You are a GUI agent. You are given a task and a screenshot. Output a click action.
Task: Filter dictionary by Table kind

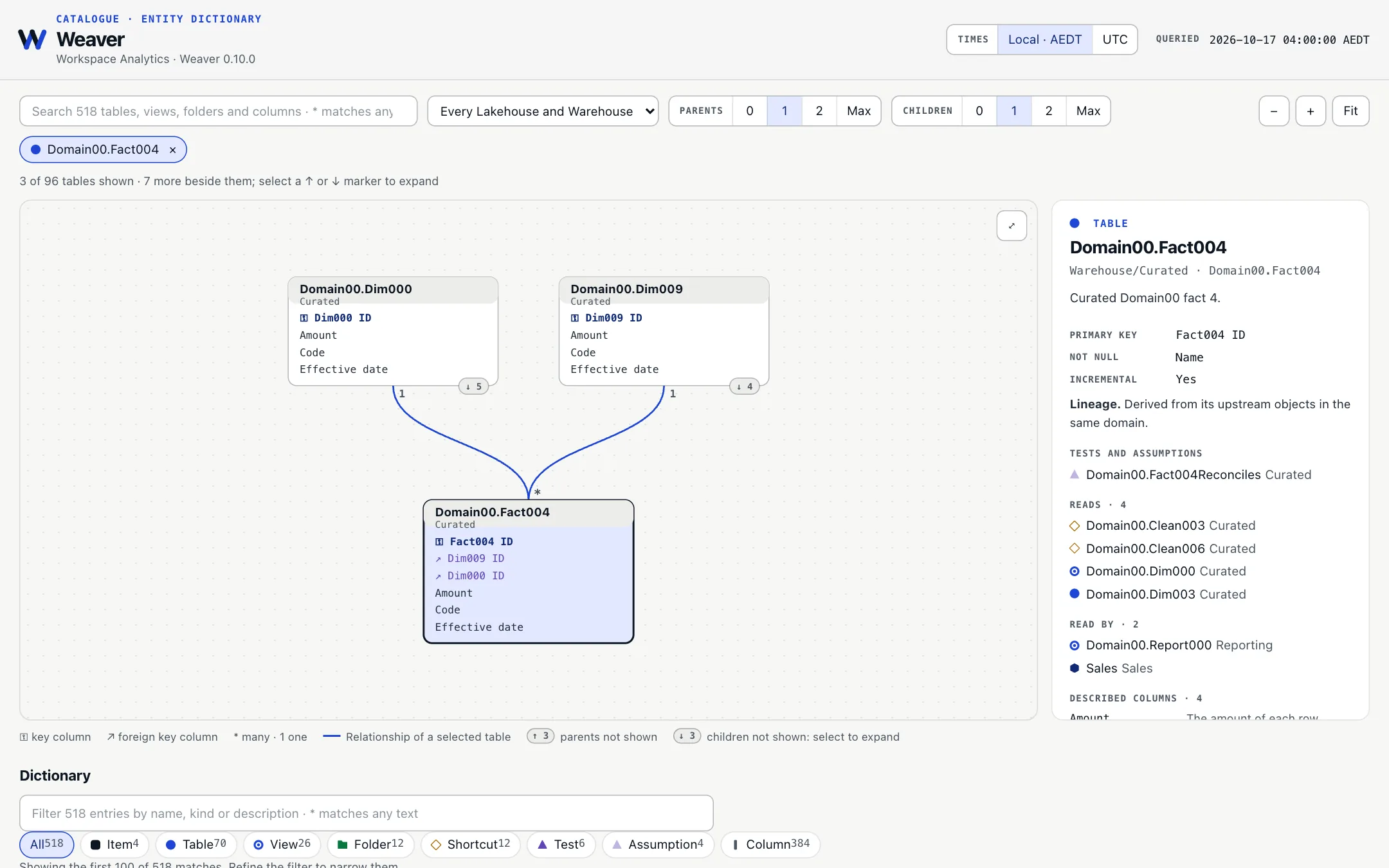click(x=196, y=844)
